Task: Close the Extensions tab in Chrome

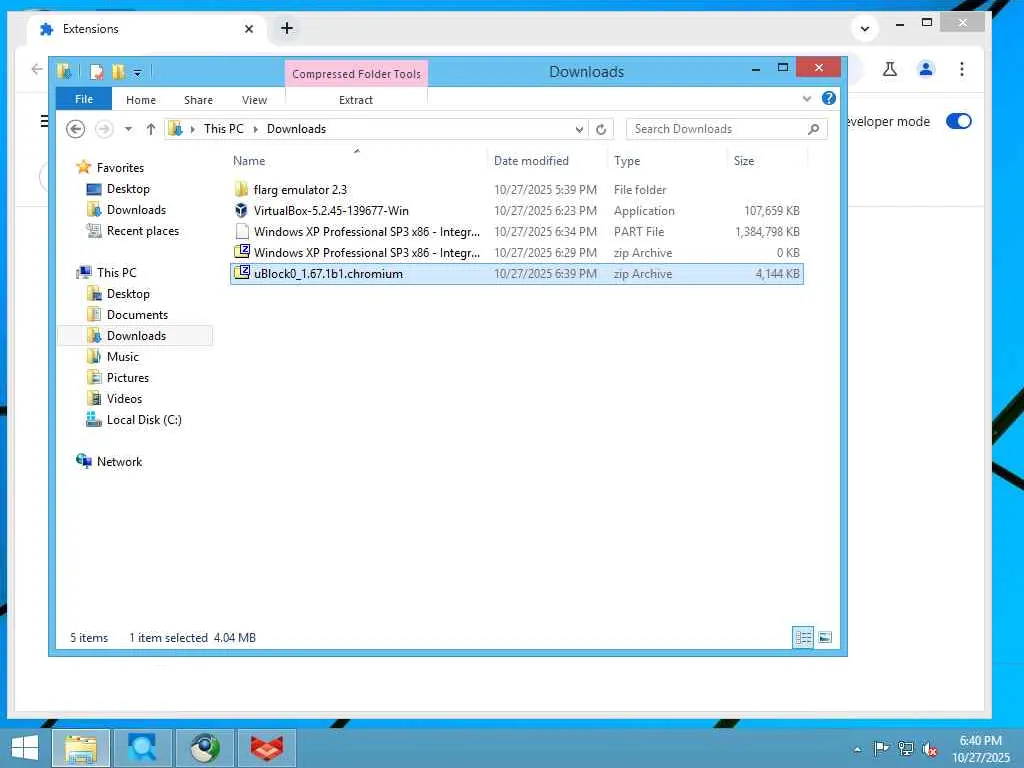Action: (249, 29)
